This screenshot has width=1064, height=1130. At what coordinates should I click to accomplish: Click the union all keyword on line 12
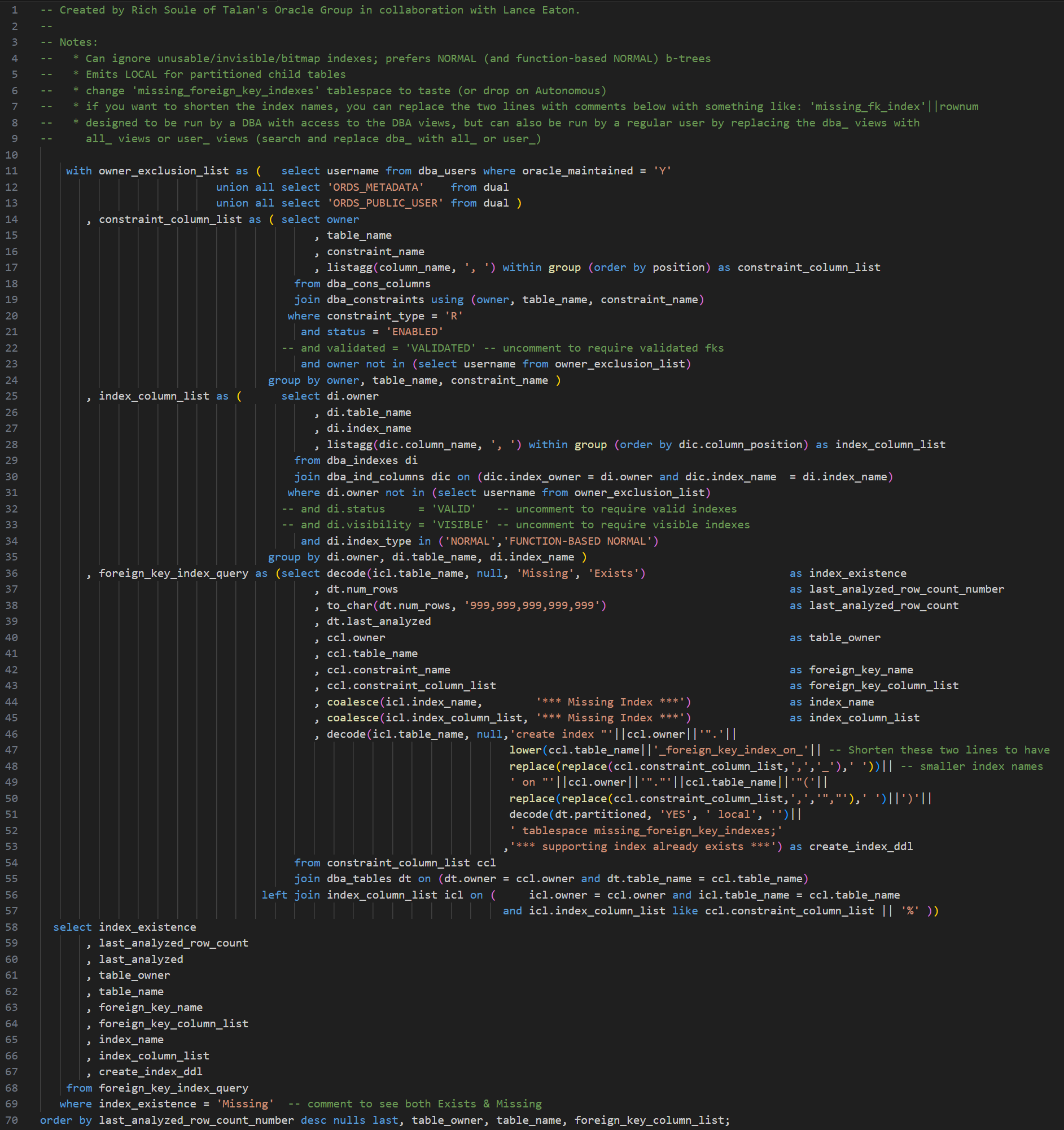pos(247,187)
